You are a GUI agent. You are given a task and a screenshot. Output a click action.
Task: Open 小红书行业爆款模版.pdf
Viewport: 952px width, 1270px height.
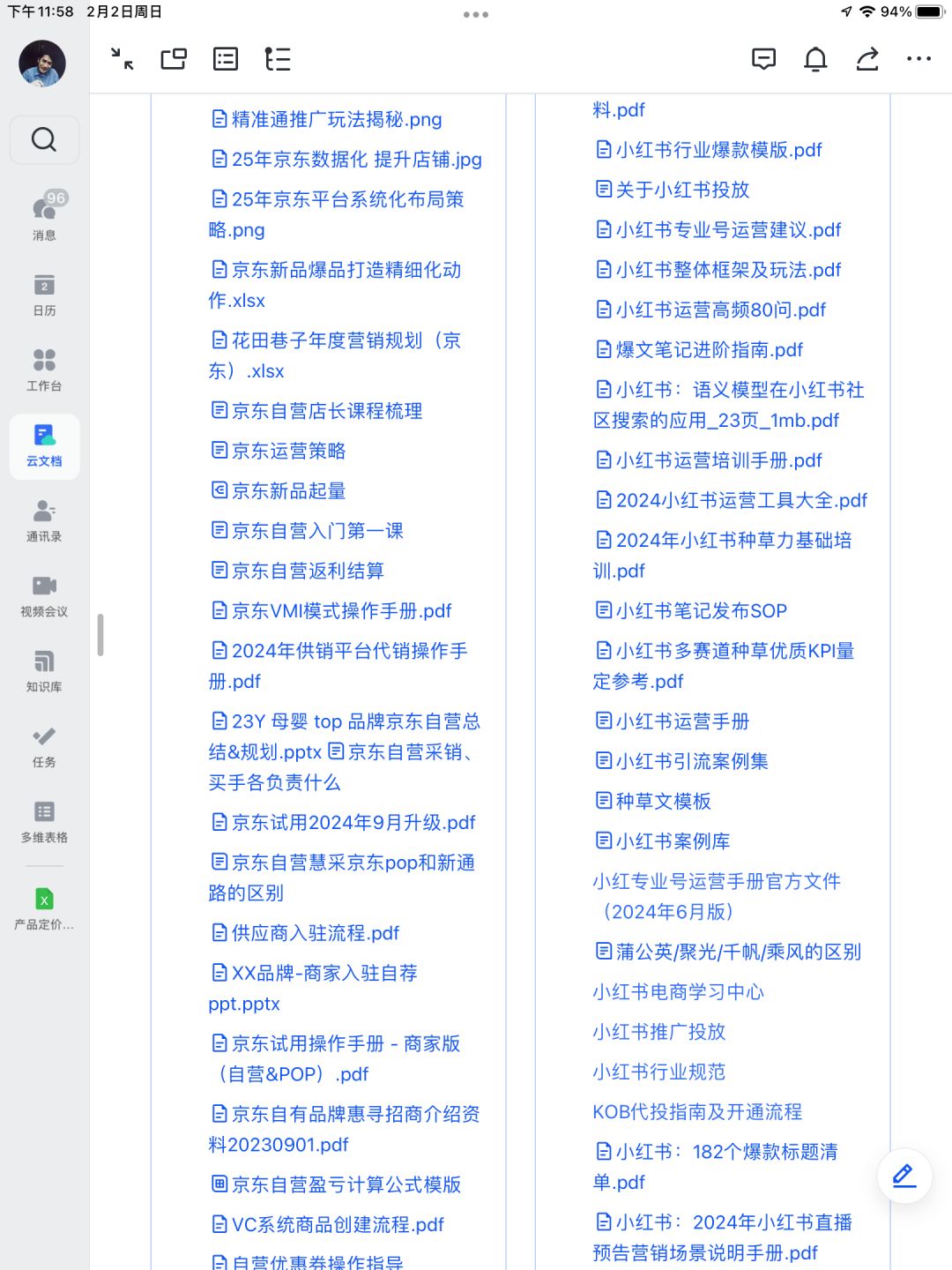(710, 149)
